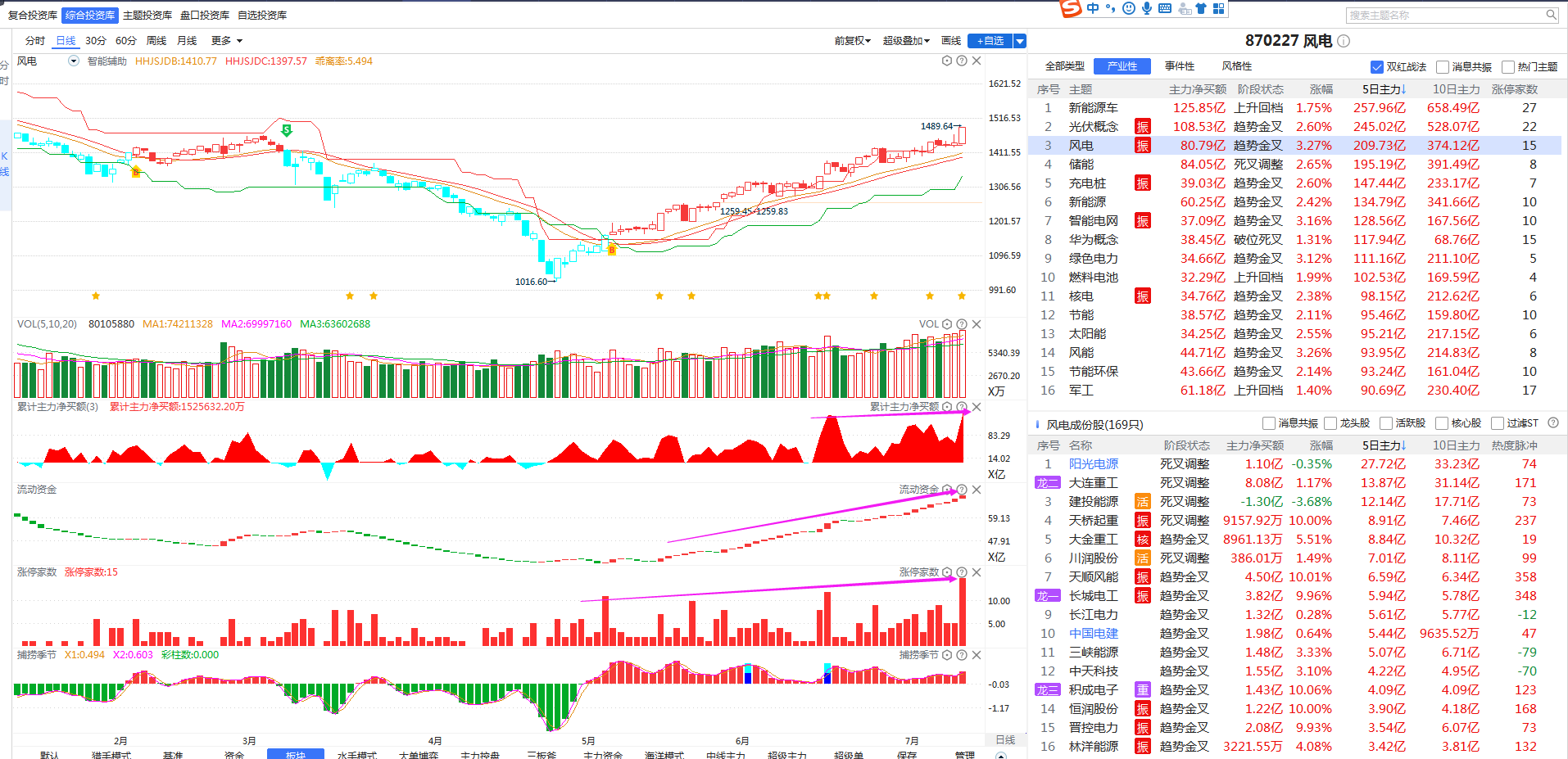Select 全部类型 theme category tab

1064,66
